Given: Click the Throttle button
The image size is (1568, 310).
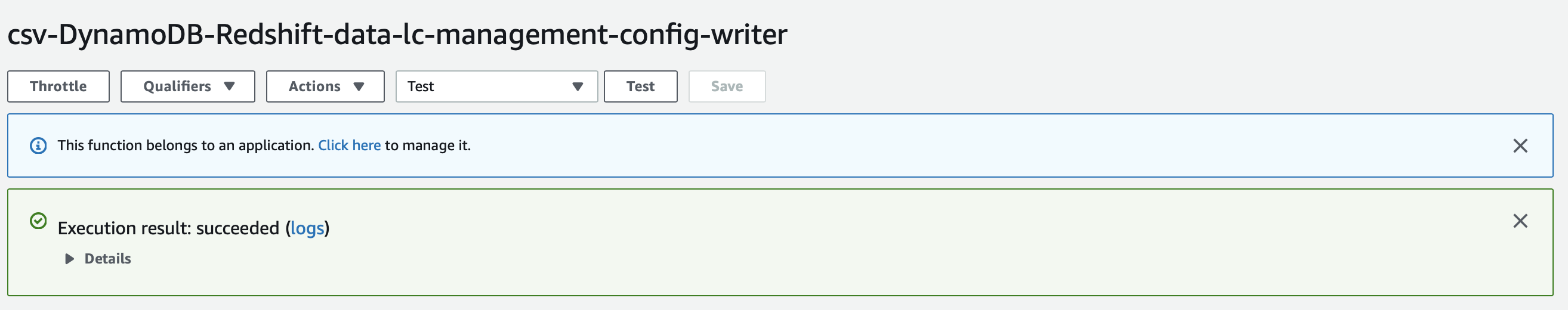Looking at the screenshot, I should [58, 86].
